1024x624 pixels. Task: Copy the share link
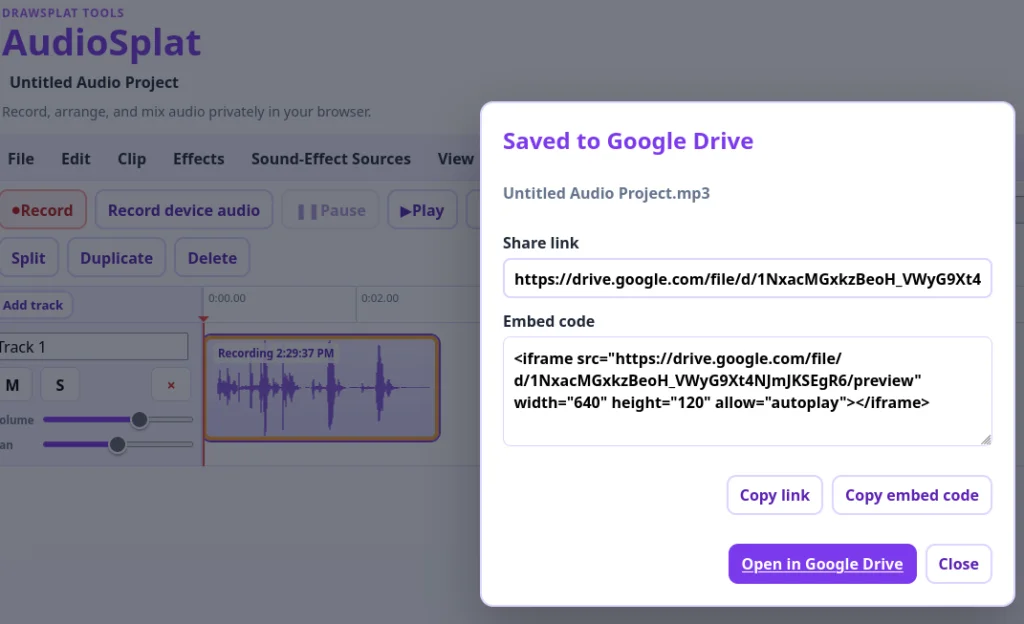tap(775, 495)
